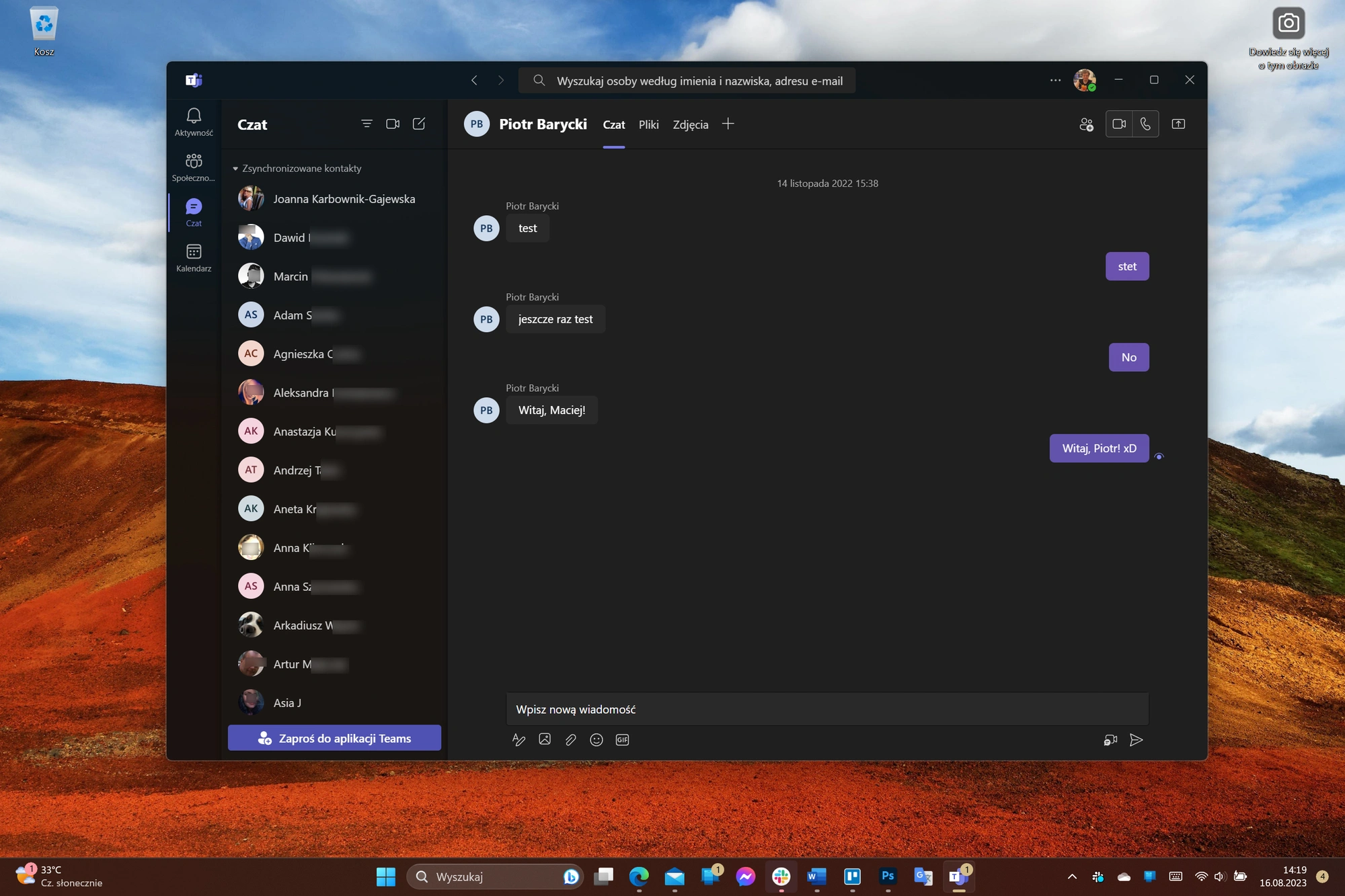Open chat with contact Adam S
The height and width of the screenshot is (896, 1345).
pyautogui.click(x=334, y=315)
